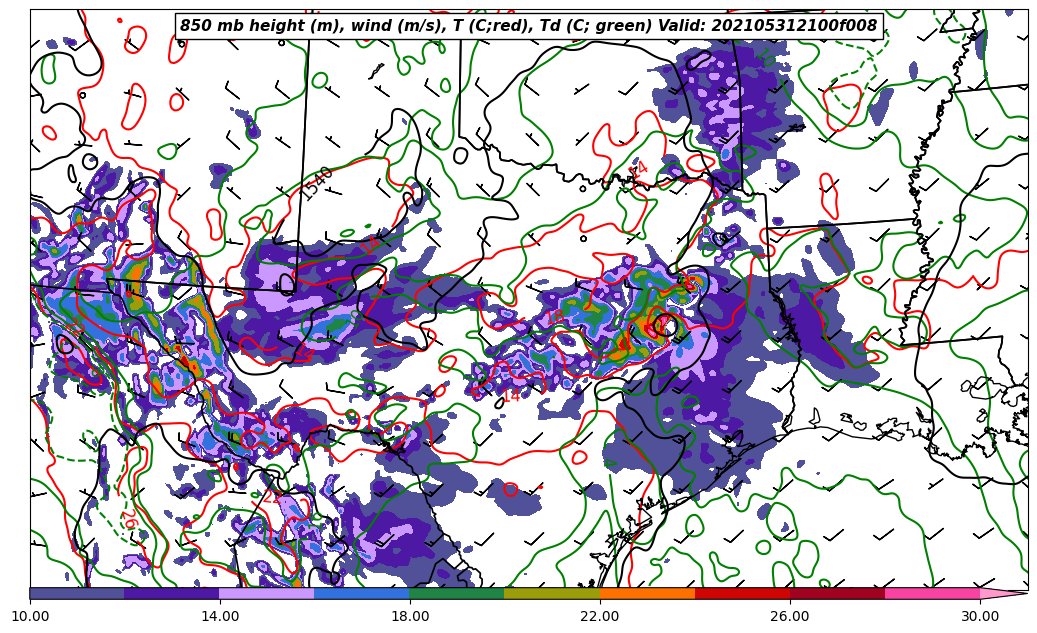
Task: Click the lavender 14–16 colorbar segment
Action: pyautogui.click(x=267, y=593)
